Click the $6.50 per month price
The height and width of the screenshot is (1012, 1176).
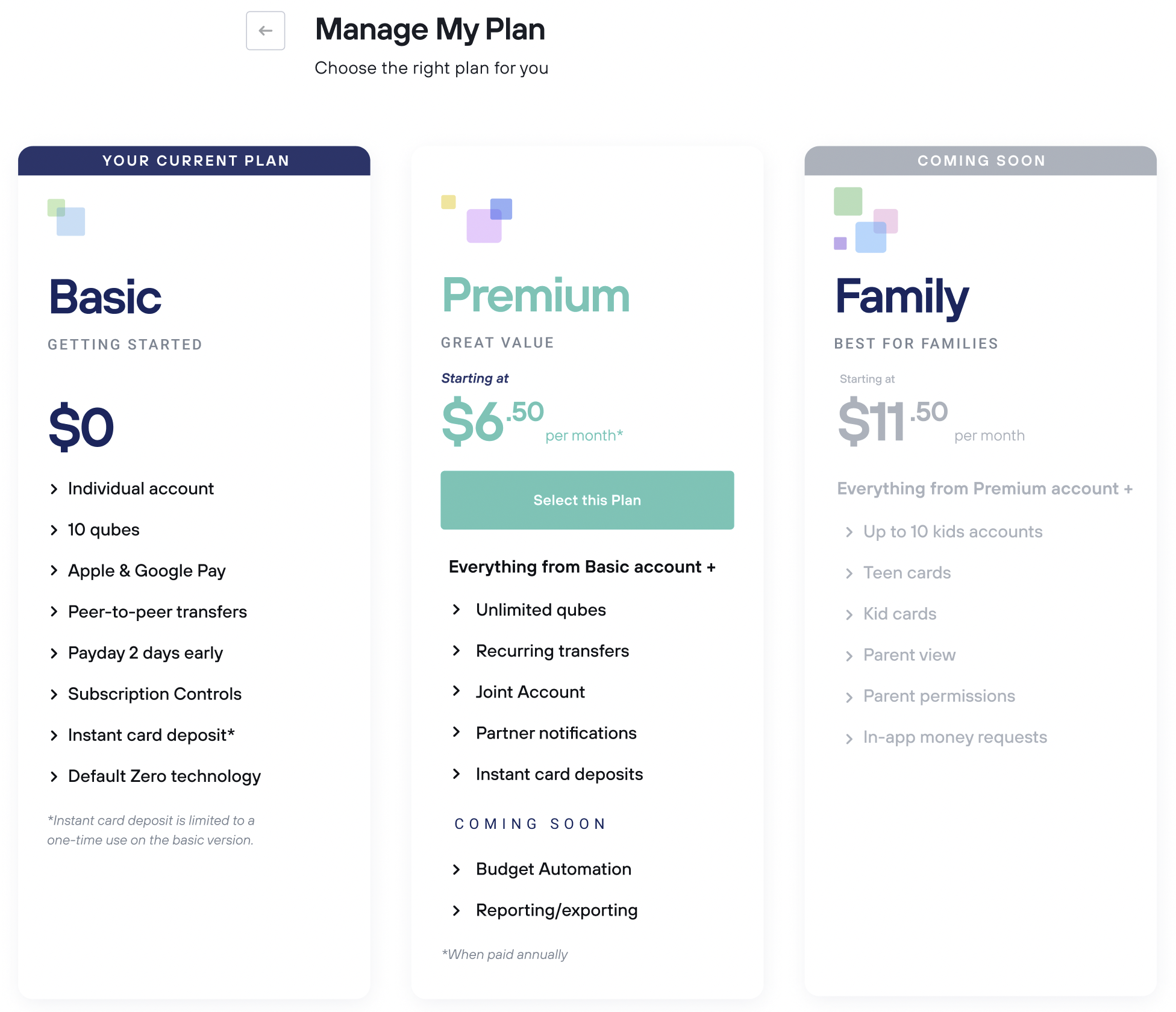click(533, 420)
